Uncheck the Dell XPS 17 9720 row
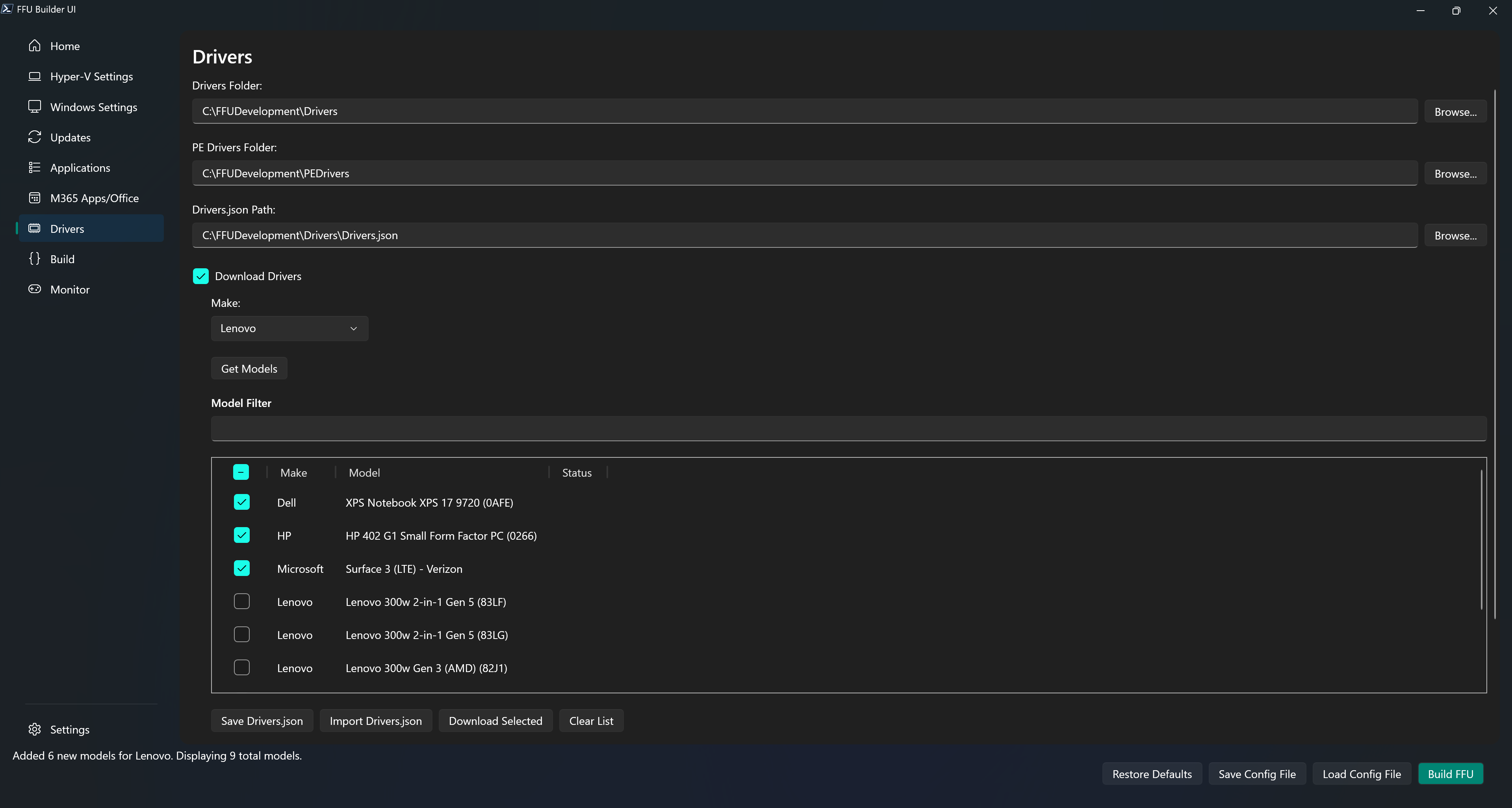The height and width of the screenshot is (808, 1512). coord(242,502)
